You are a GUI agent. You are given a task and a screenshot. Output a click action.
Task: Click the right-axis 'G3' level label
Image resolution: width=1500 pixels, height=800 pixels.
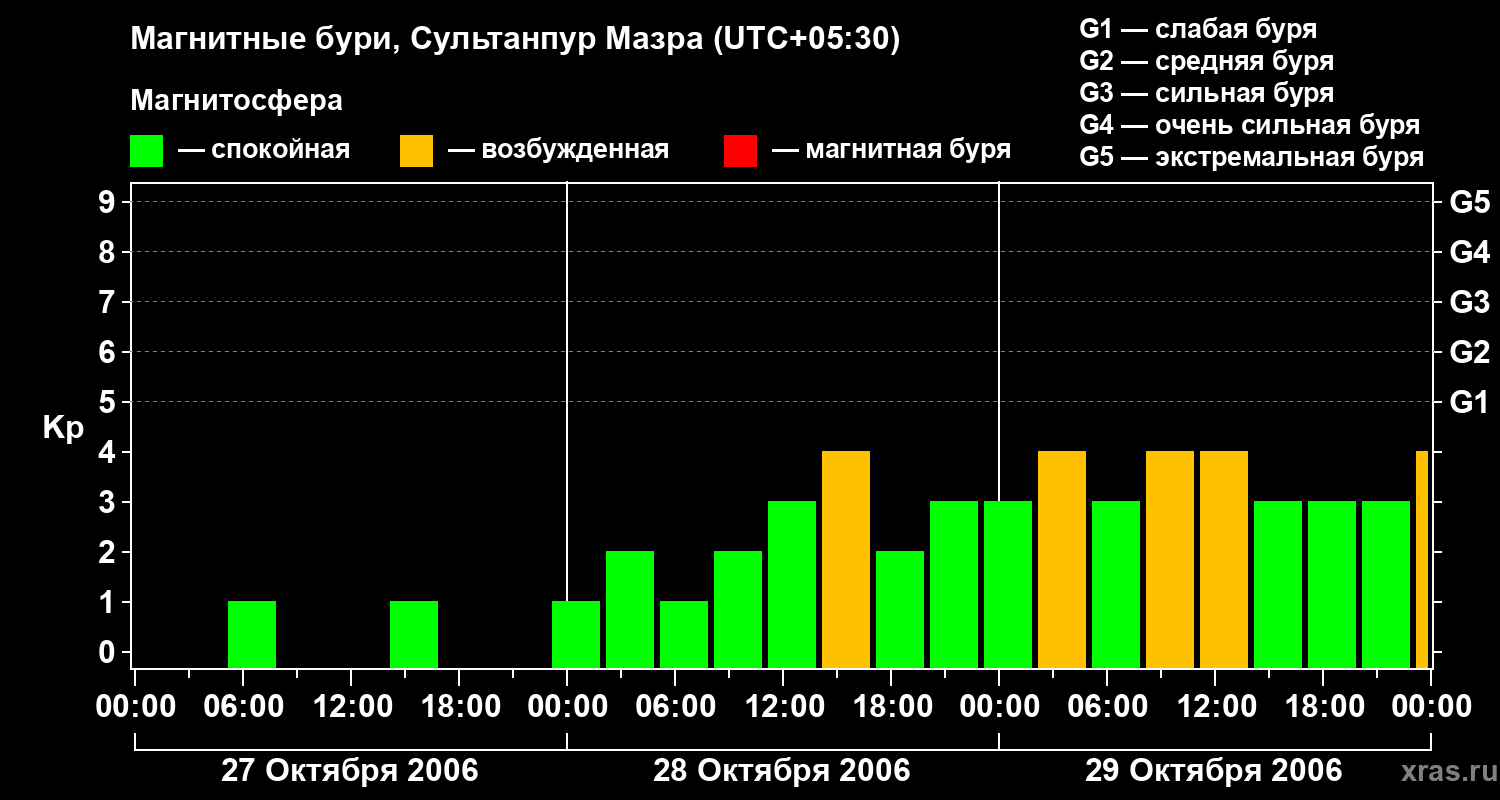point(1469,303)
